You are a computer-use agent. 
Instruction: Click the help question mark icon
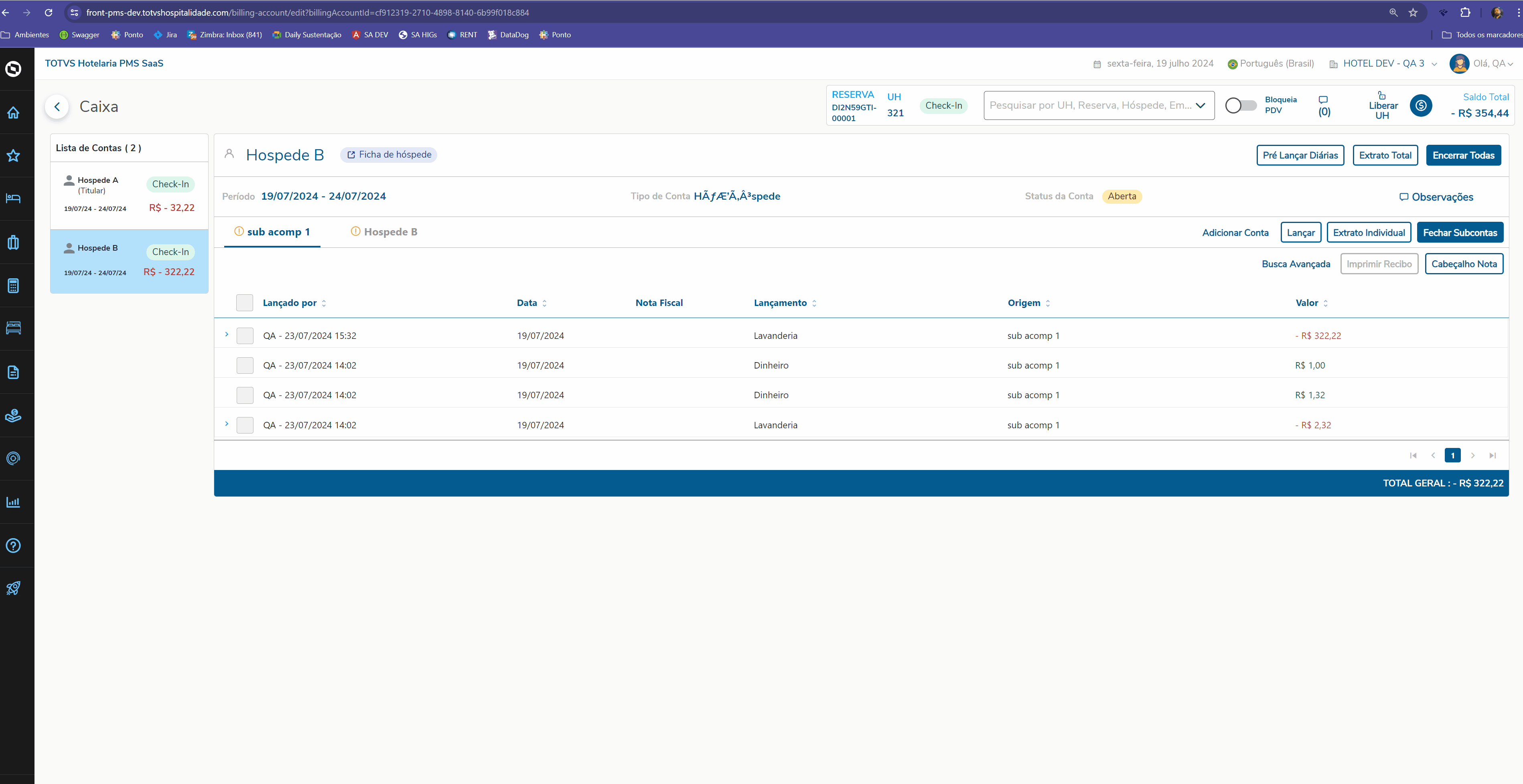coord(13,545)
